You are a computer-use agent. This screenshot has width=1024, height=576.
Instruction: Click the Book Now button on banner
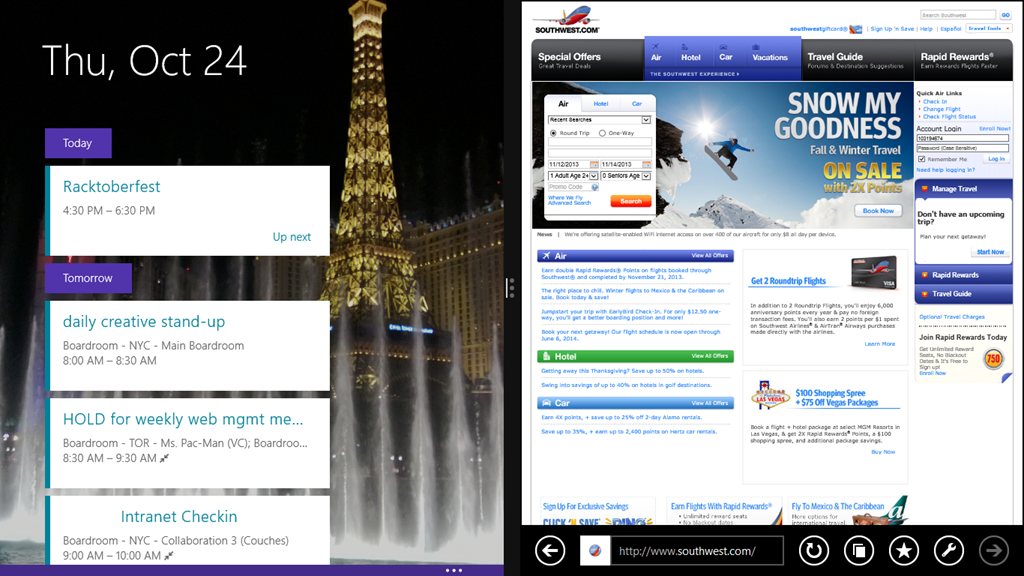[878, 211]
